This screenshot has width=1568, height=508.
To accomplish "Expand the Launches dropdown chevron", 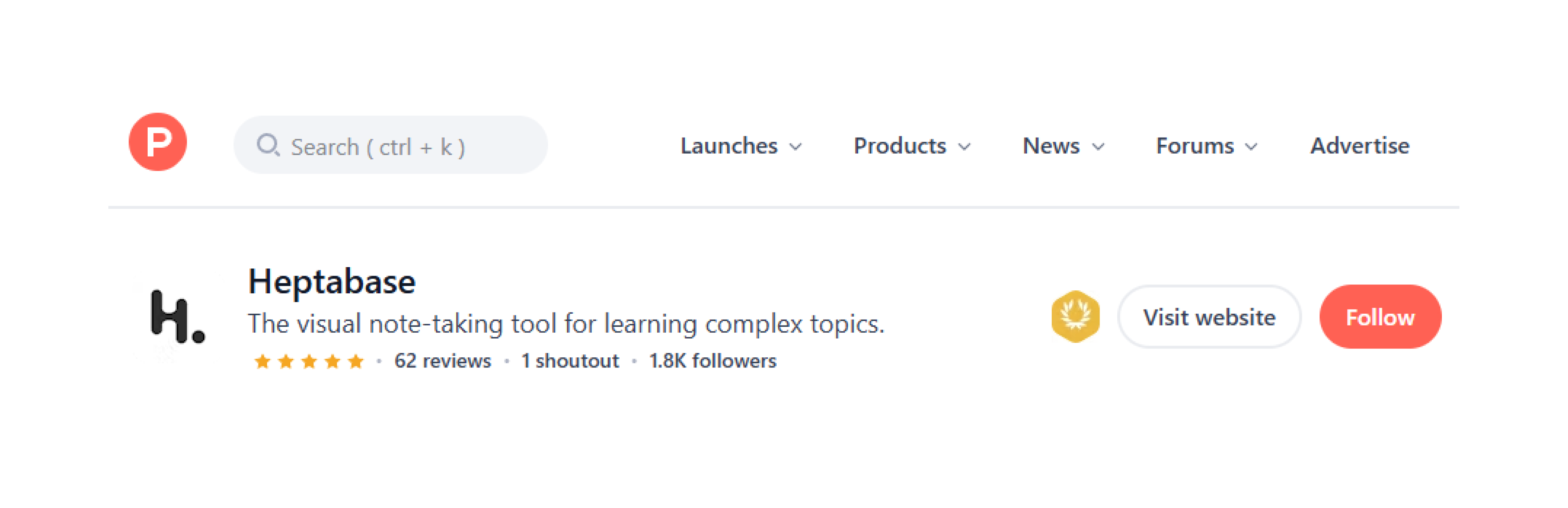I will (795, 147).
